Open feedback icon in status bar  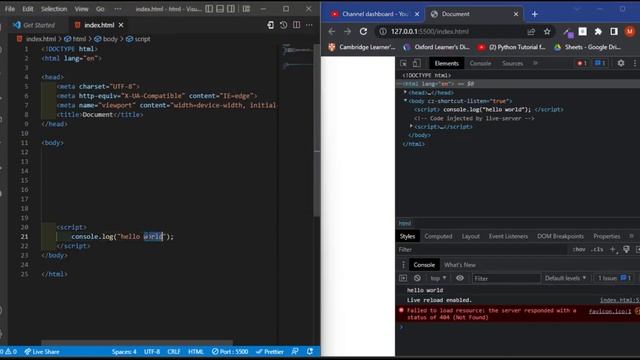tap(295, 351)
